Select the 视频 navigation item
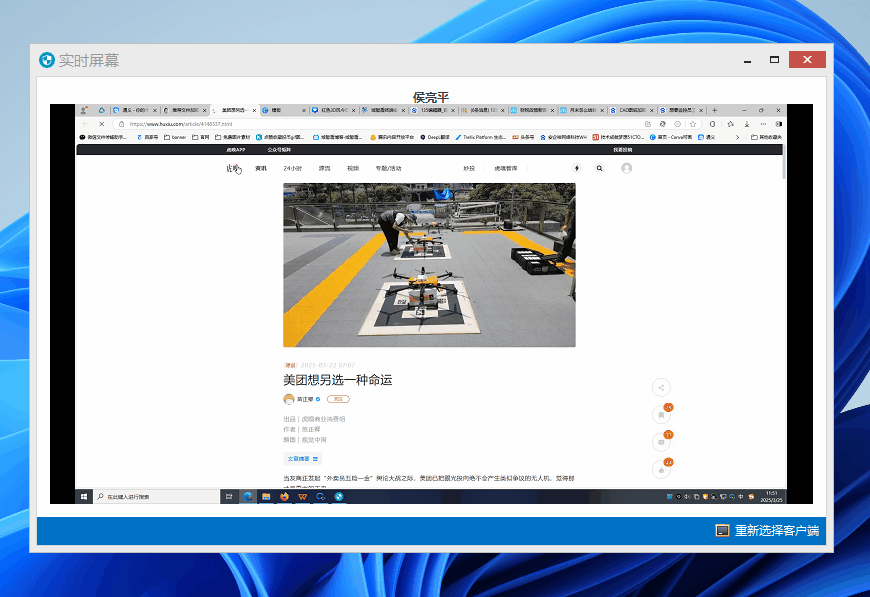Image resolution: width=870 pixels, height=597 pixels. [353, 168]
